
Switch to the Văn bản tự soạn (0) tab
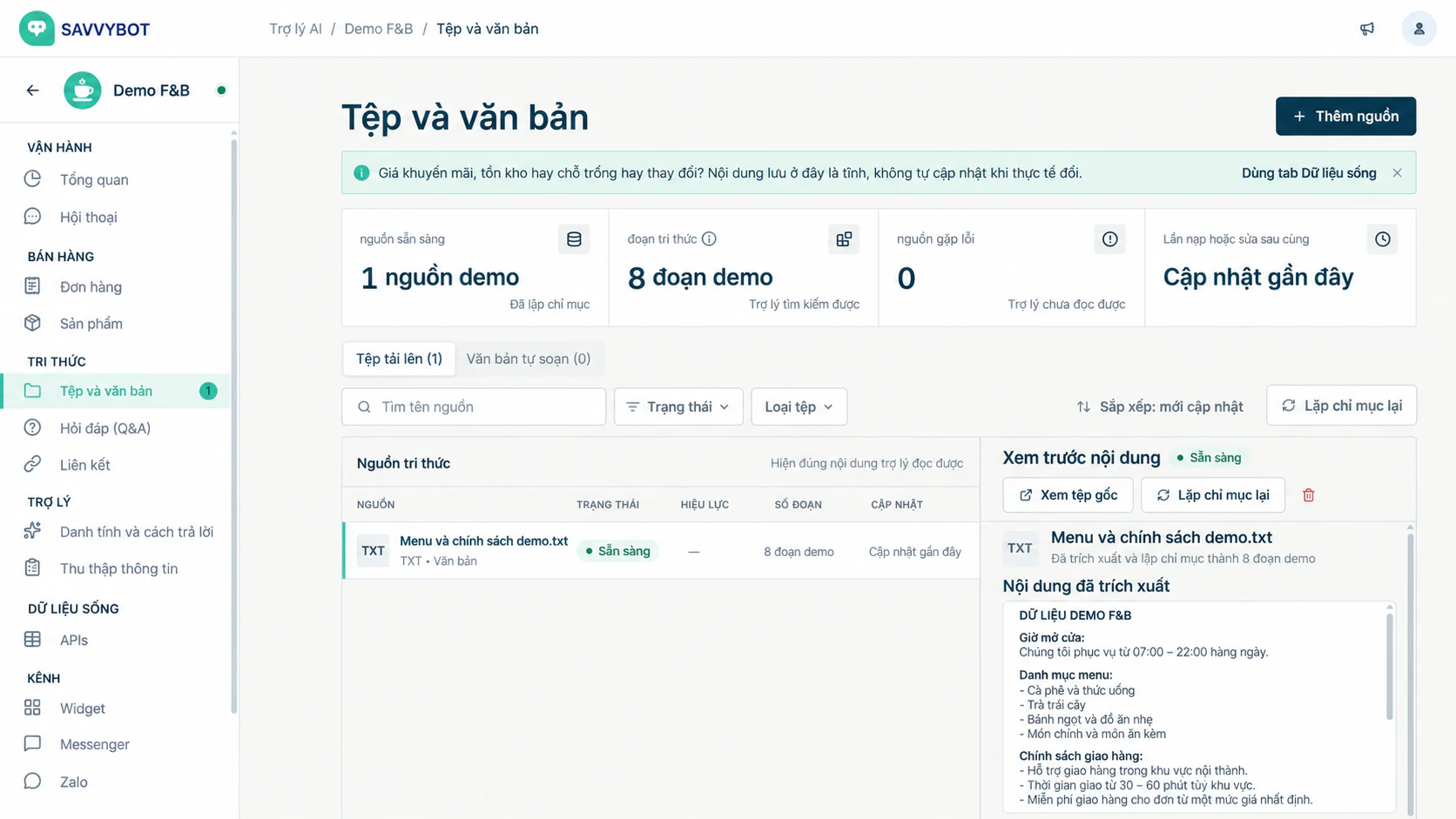coord(529,359)
